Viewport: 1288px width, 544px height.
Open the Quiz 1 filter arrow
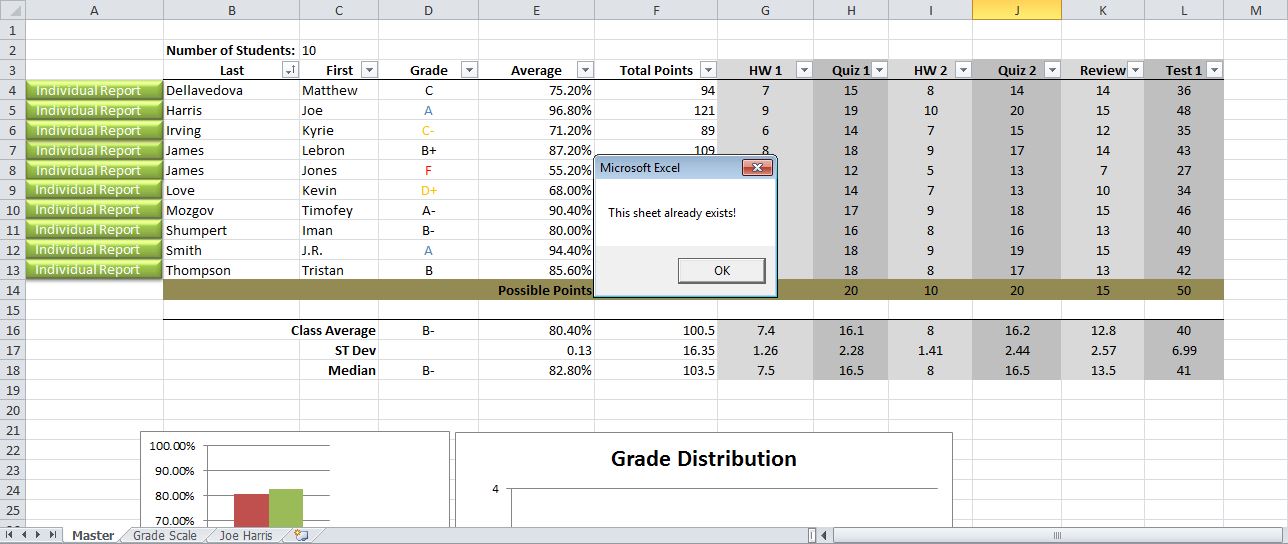pos(878,70)
